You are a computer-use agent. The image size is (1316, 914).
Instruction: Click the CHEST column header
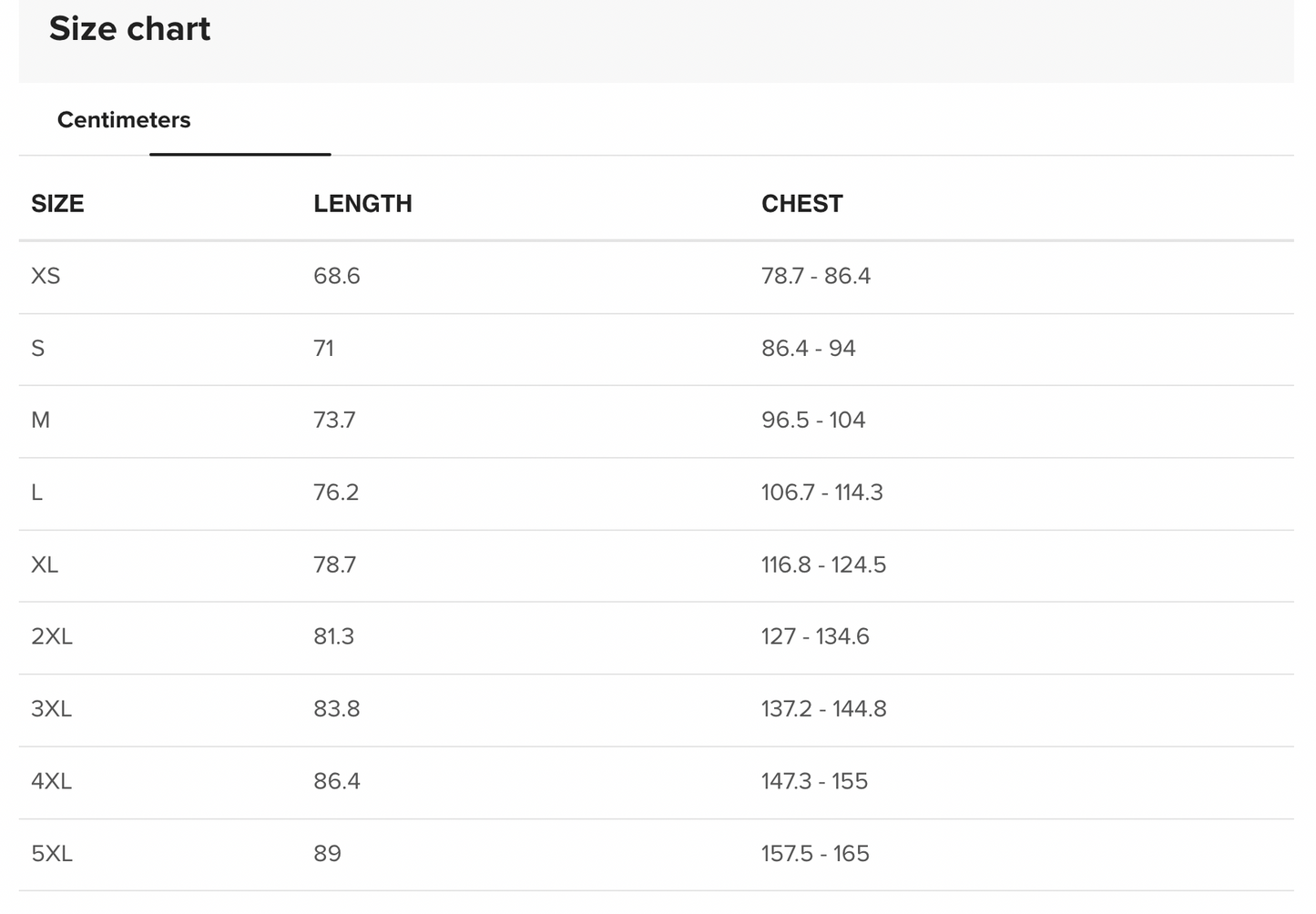(x=801, y=204)
